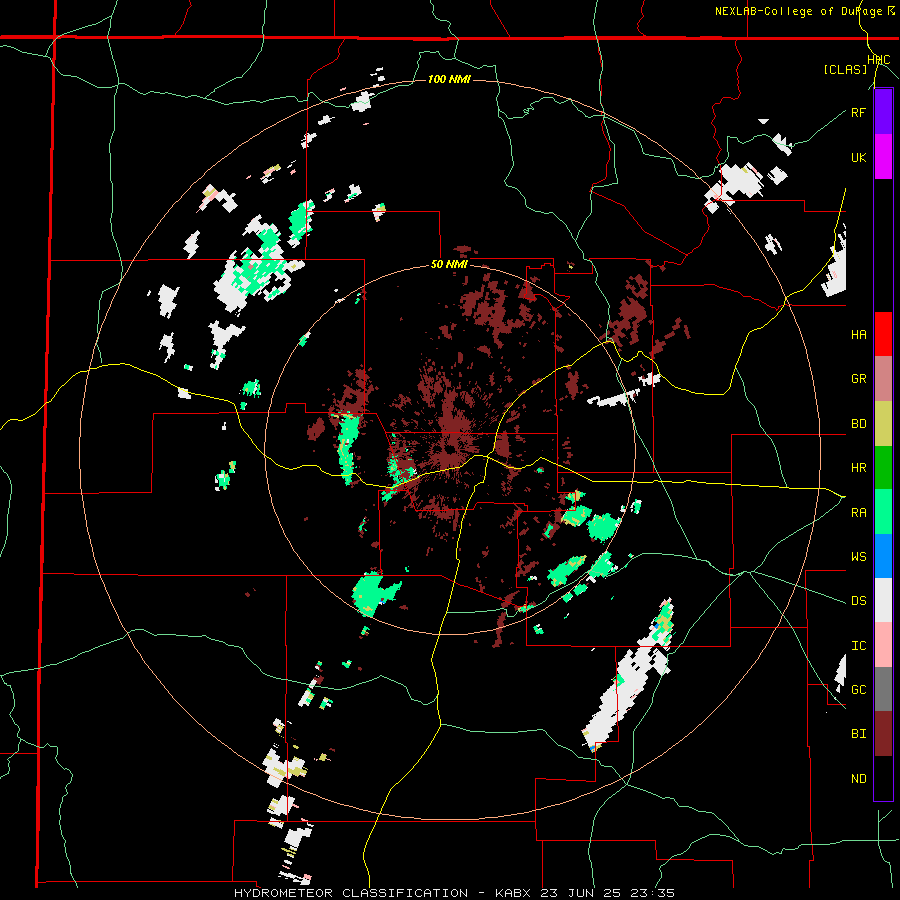Click the RA legend label
The height and width of the screenshot is (900, 900).
859,512
